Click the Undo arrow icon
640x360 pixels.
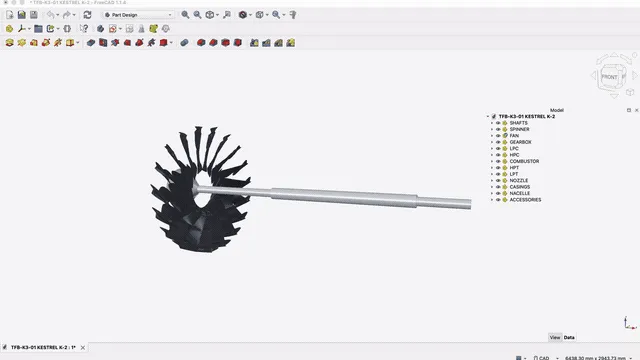pyautogui.click(x=50, y=15)
